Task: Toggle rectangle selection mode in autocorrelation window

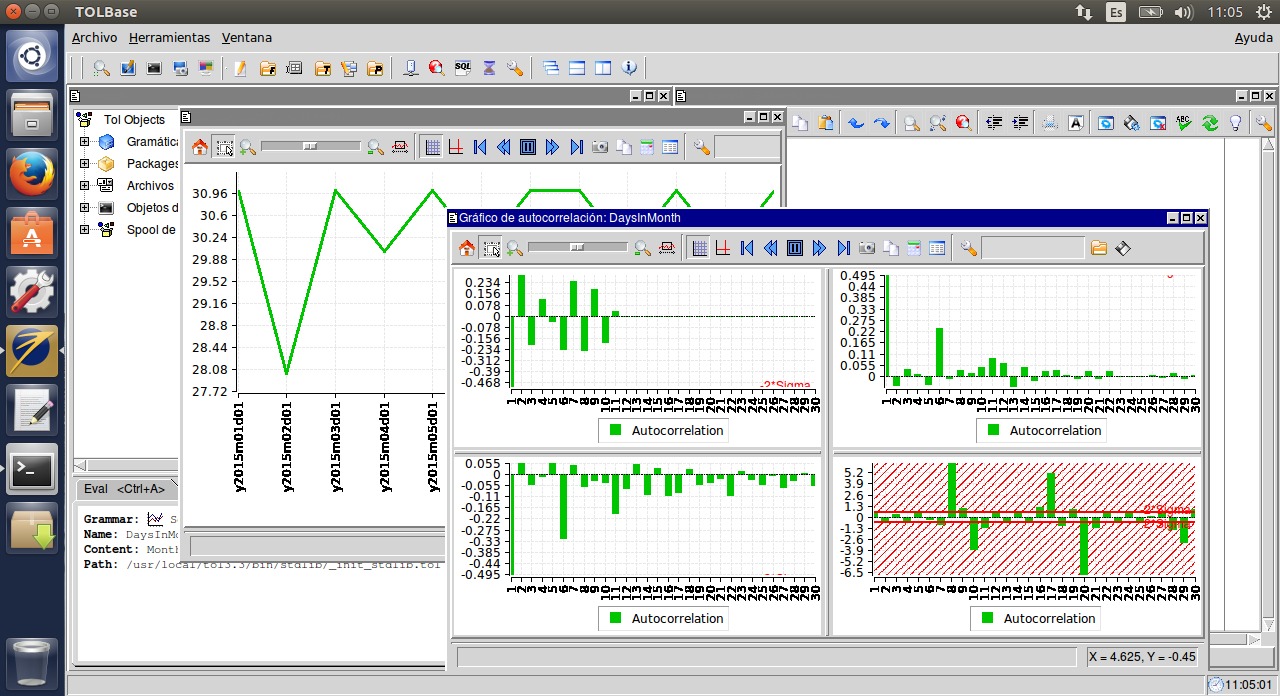Action: tap(490, 248)
